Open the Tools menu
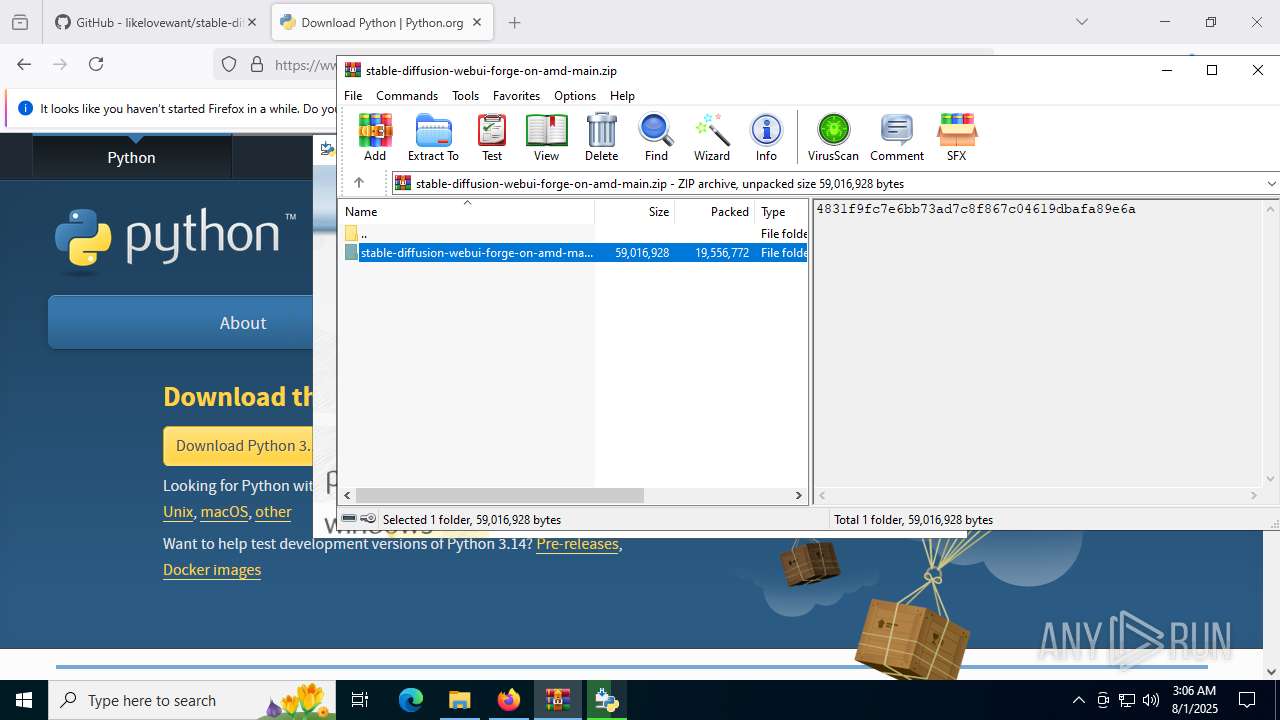This screenshot has height=720, width=1280. pos(465,96)
